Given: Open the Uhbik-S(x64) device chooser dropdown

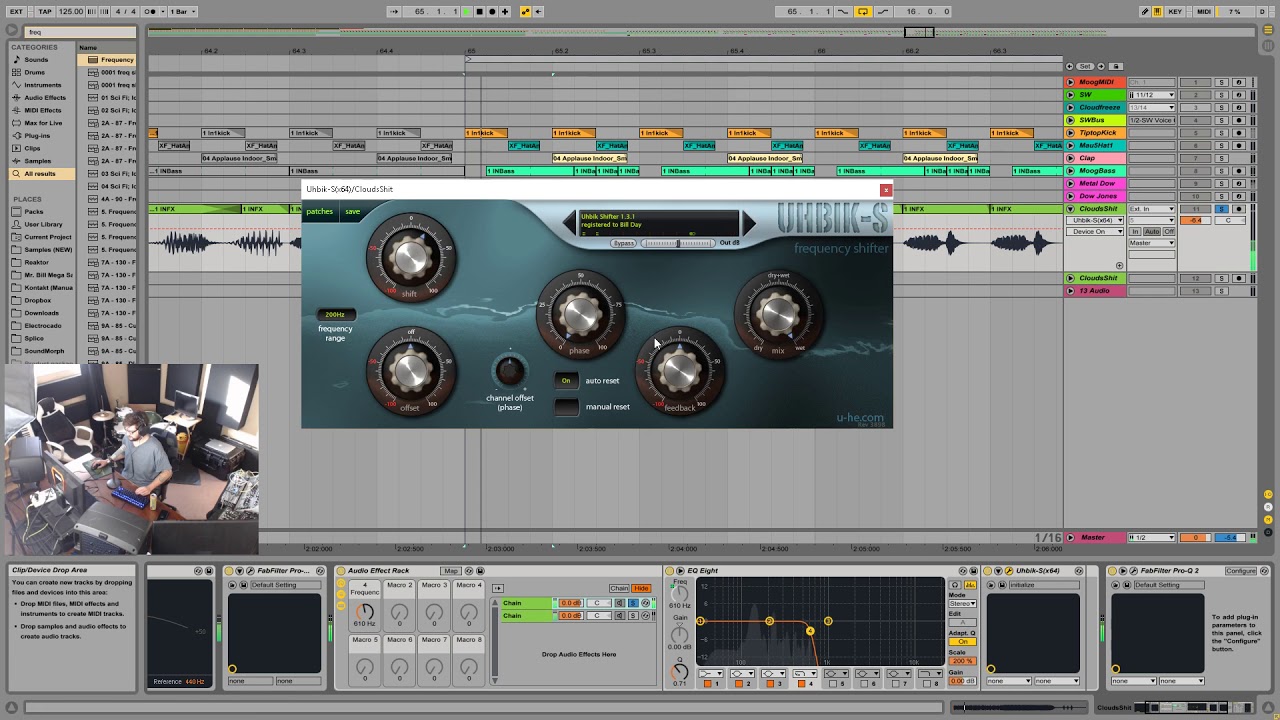Looking at the screenshot, I should pos(1095,220).
